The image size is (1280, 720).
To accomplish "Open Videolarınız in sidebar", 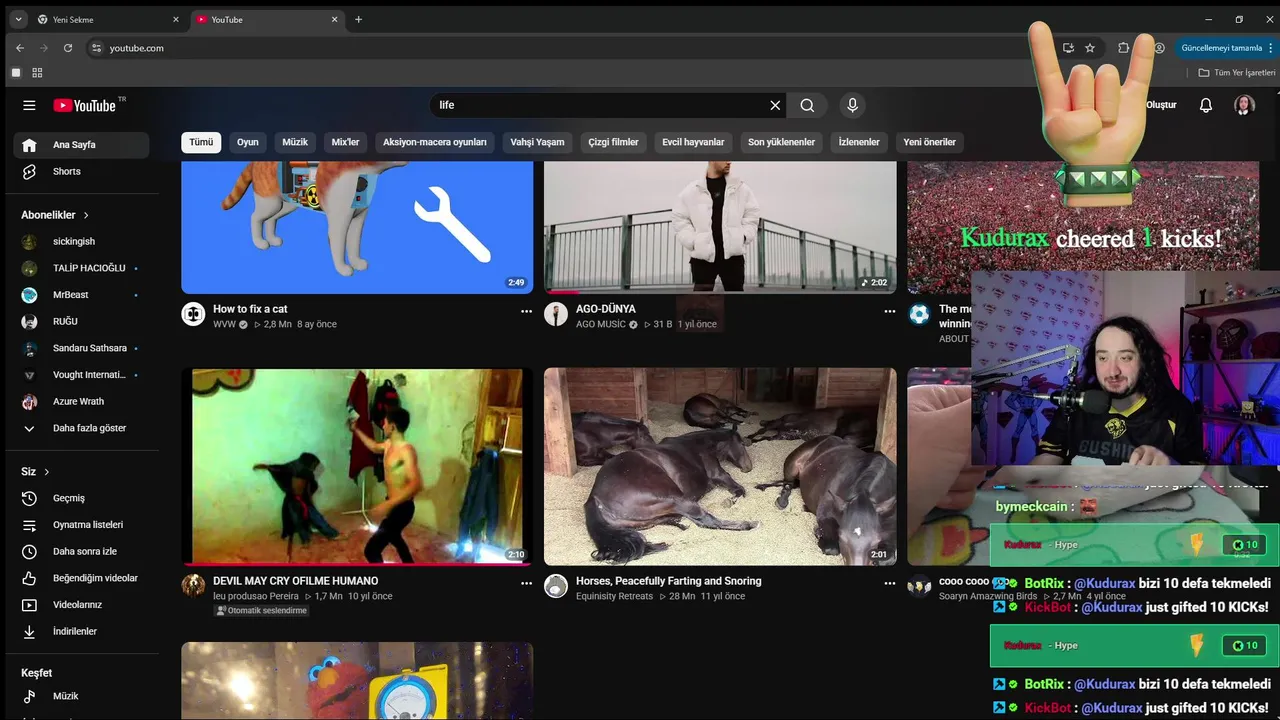I will click(82, 605).
